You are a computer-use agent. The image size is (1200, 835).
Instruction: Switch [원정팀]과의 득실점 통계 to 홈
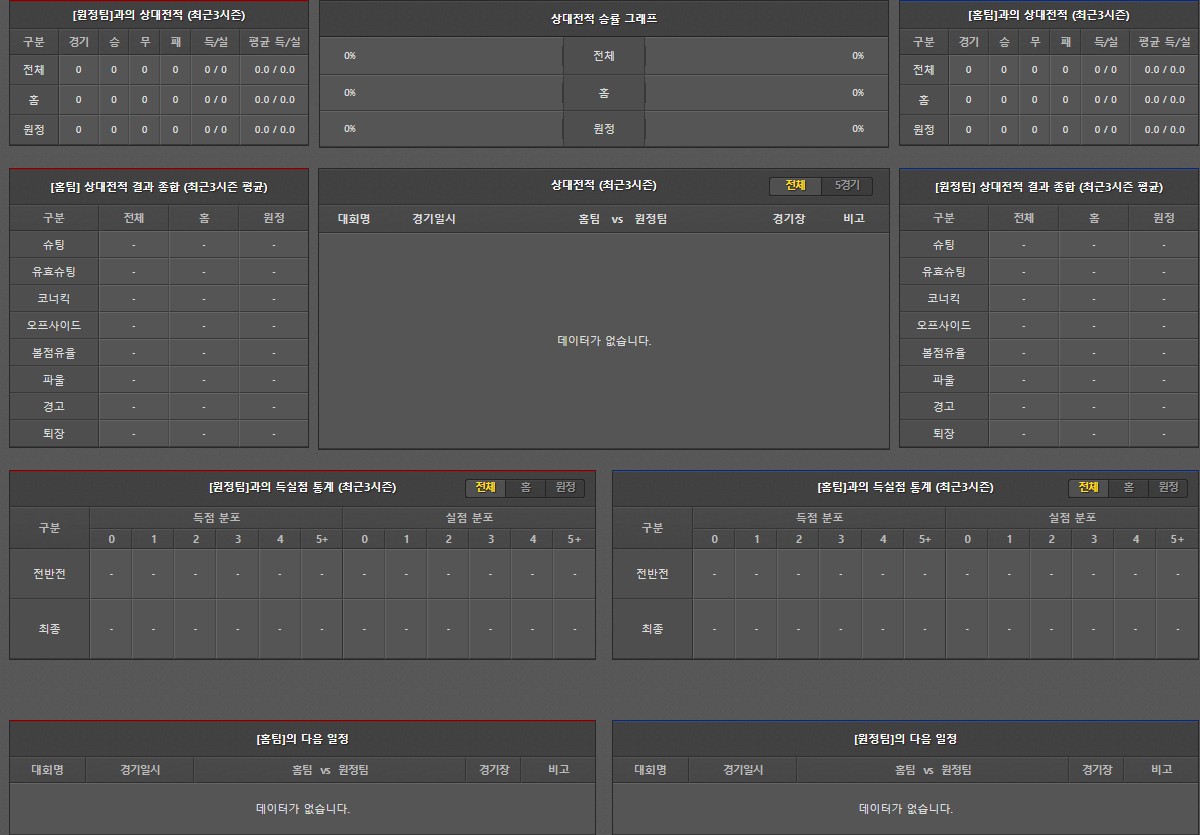pos(525,488)
